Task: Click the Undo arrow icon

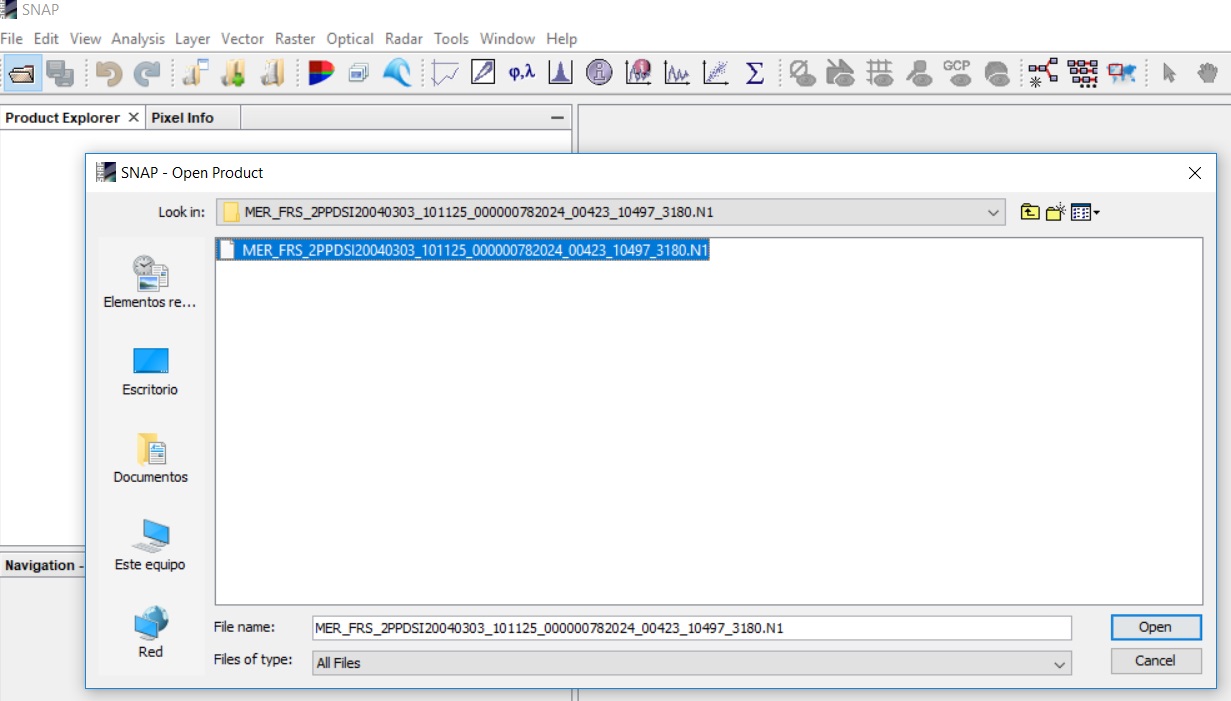Action: click(x=108, y=73)
